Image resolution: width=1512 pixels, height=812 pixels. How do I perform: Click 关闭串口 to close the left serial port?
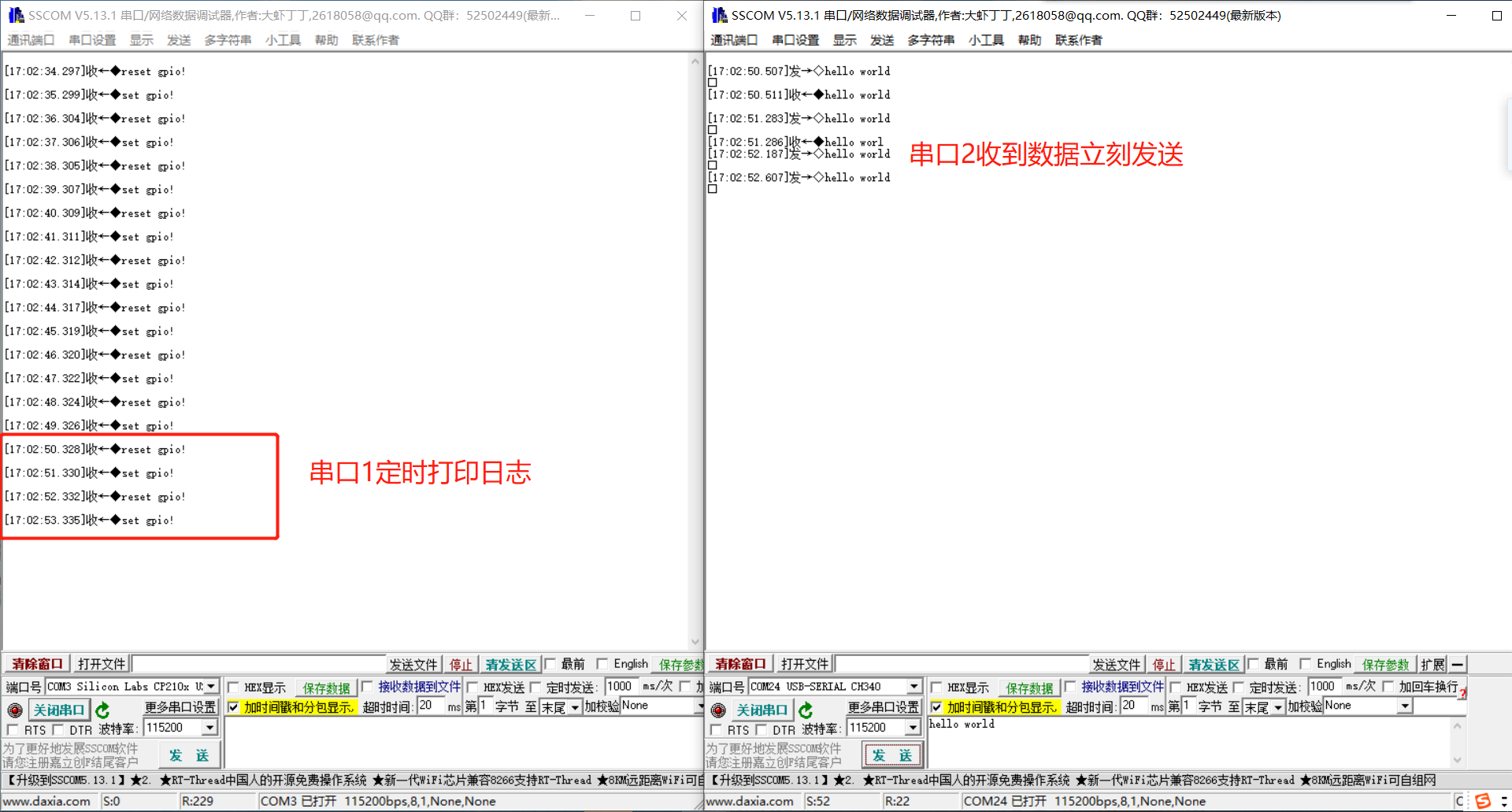coord(59,710)
